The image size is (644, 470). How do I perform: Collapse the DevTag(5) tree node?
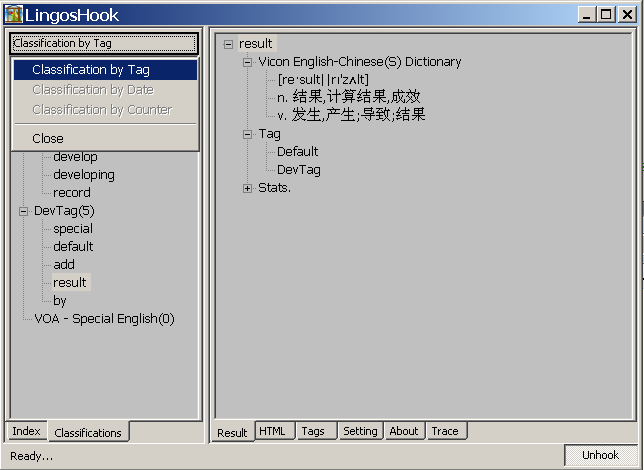23,211
